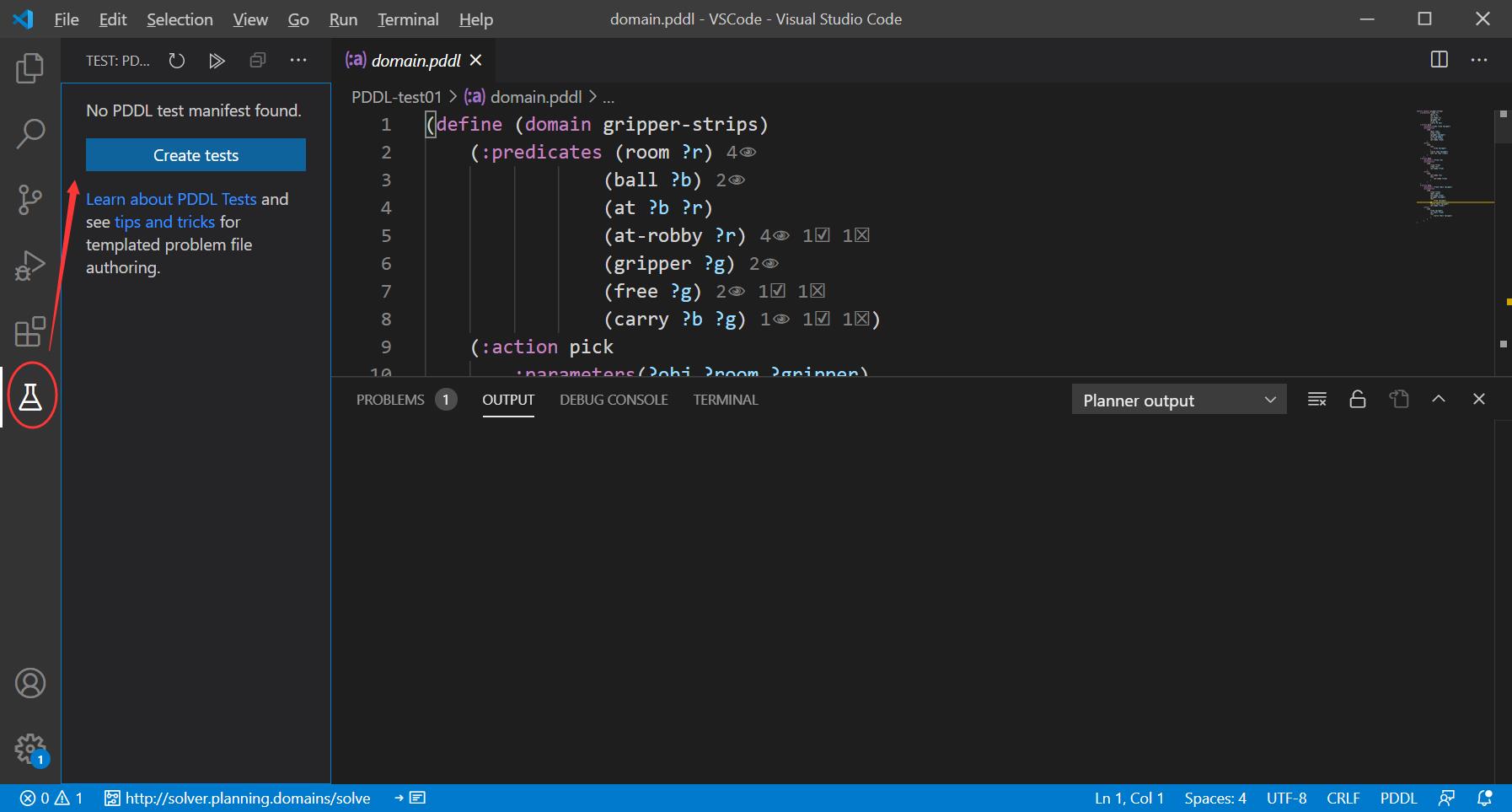Screen dimensions: 1512x812
Task: Open the Run and Debug view
Action: coord(30,266)
